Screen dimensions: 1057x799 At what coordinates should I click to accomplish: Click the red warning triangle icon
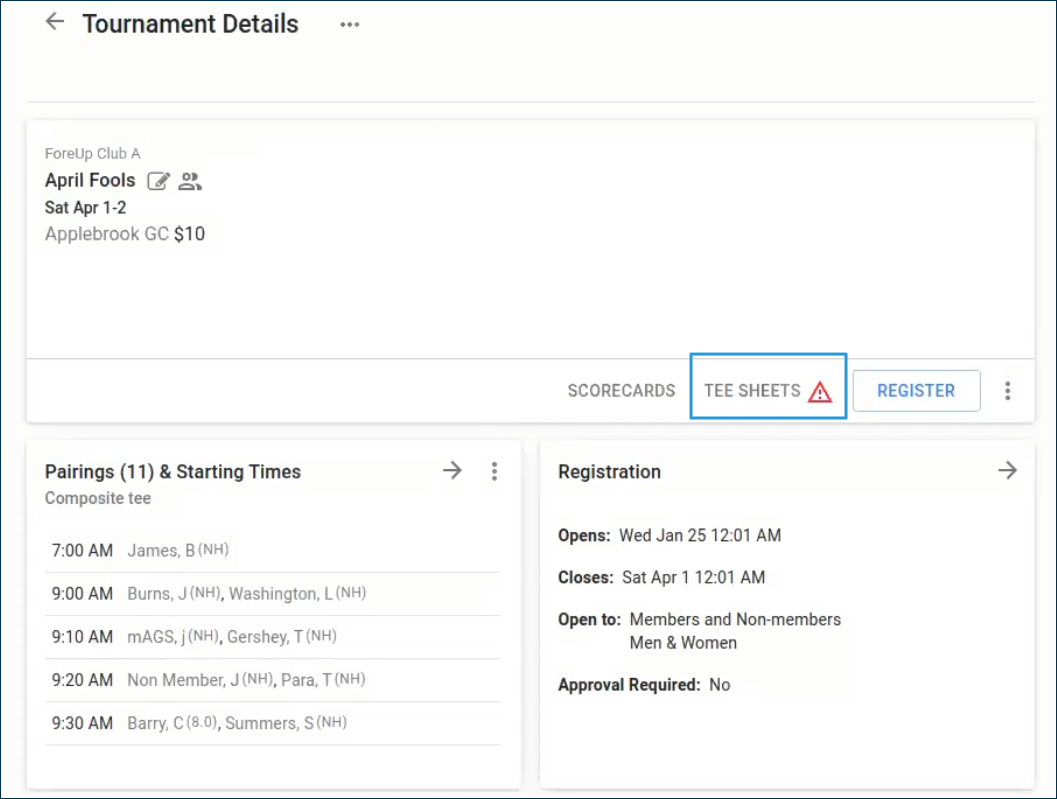(x=820, y=392)
